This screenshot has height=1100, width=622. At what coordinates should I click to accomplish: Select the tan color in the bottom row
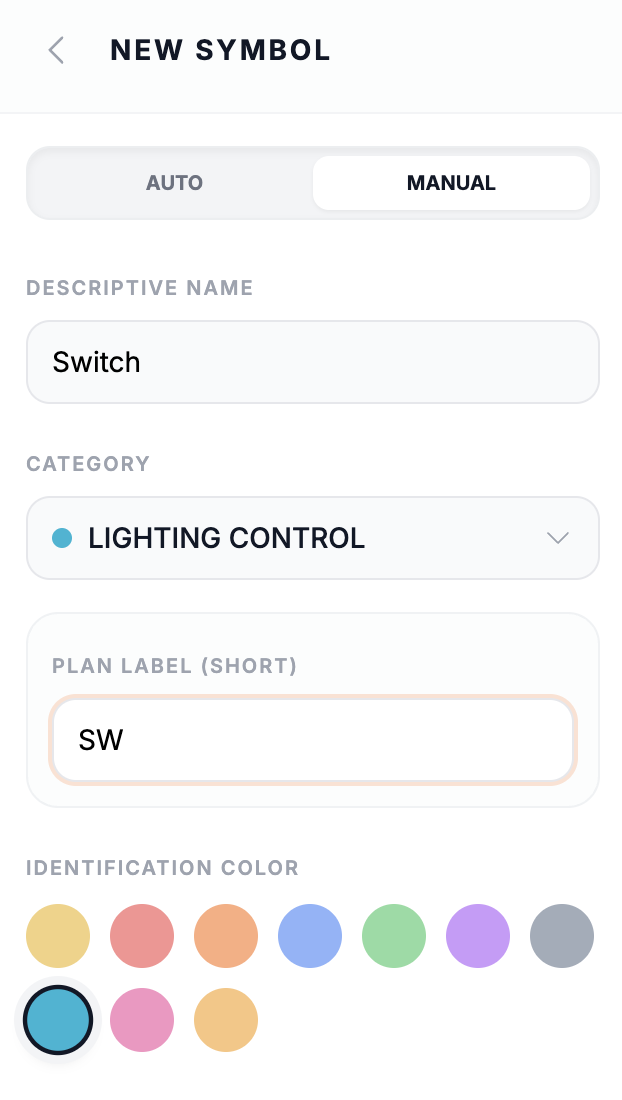click(x=226, y=1020)
